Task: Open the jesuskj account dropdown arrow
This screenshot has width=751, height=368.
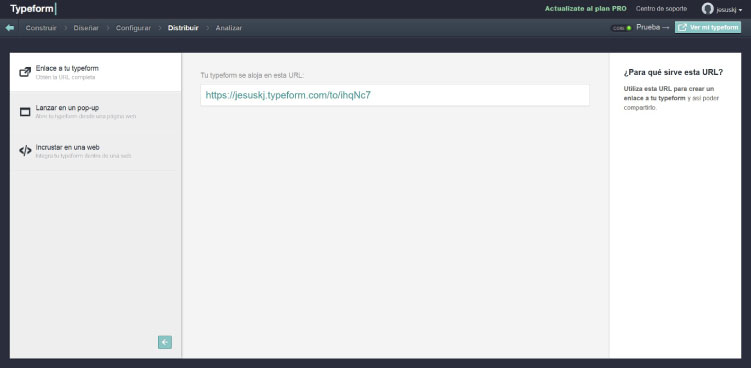Action: 741,10
